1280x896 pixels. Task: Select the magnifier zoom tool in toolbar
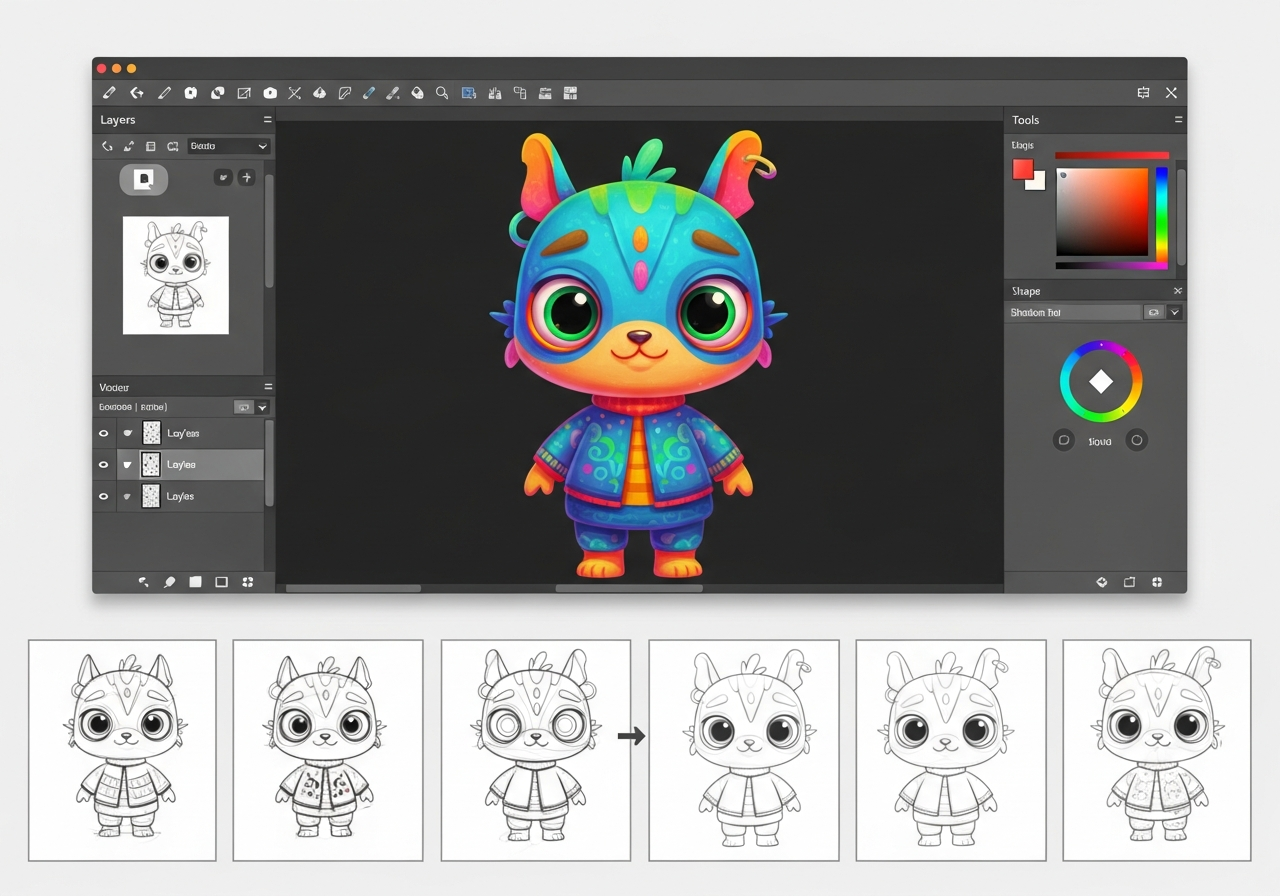tap(442, 93)
